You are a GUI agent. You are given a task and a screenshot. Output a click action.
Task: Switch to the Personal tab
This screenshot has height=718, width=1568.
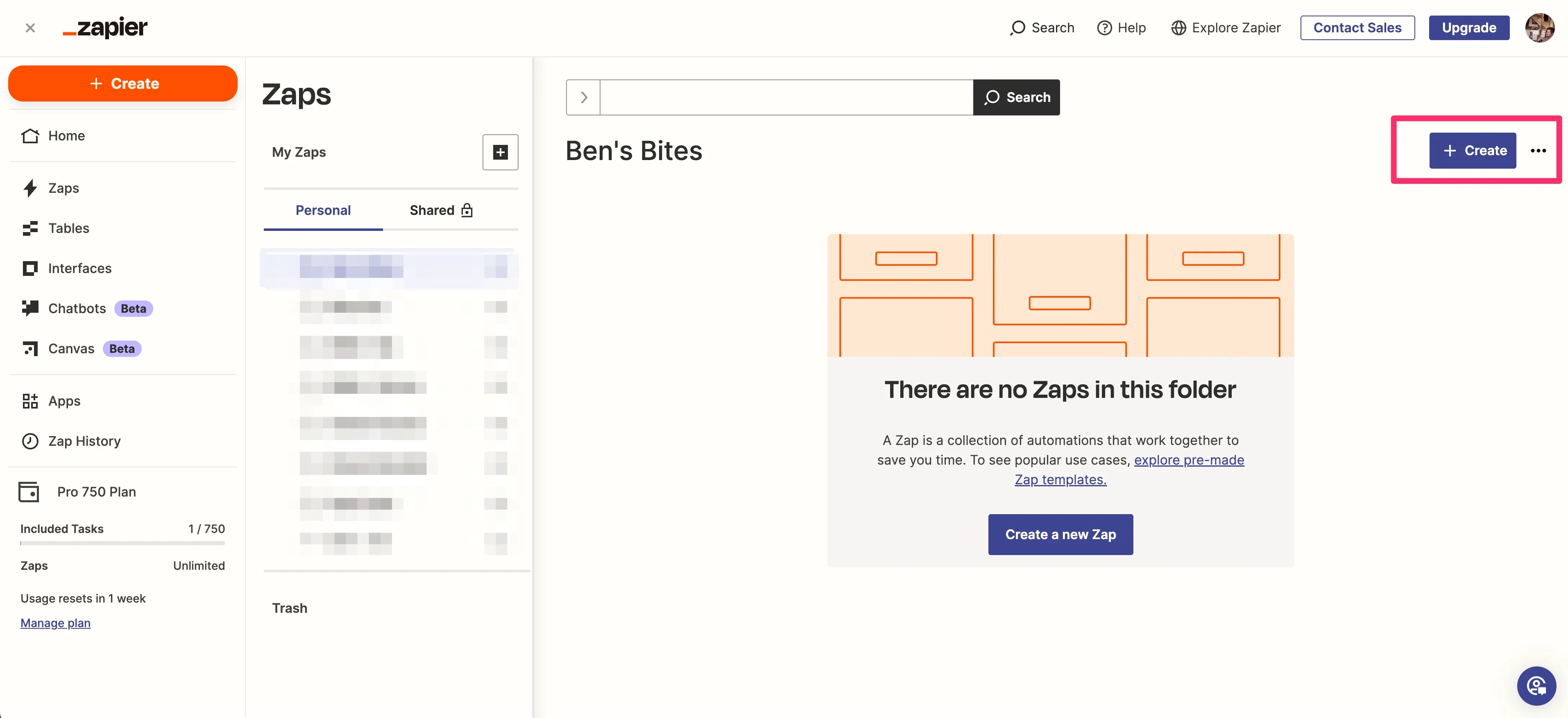(323, 210)
